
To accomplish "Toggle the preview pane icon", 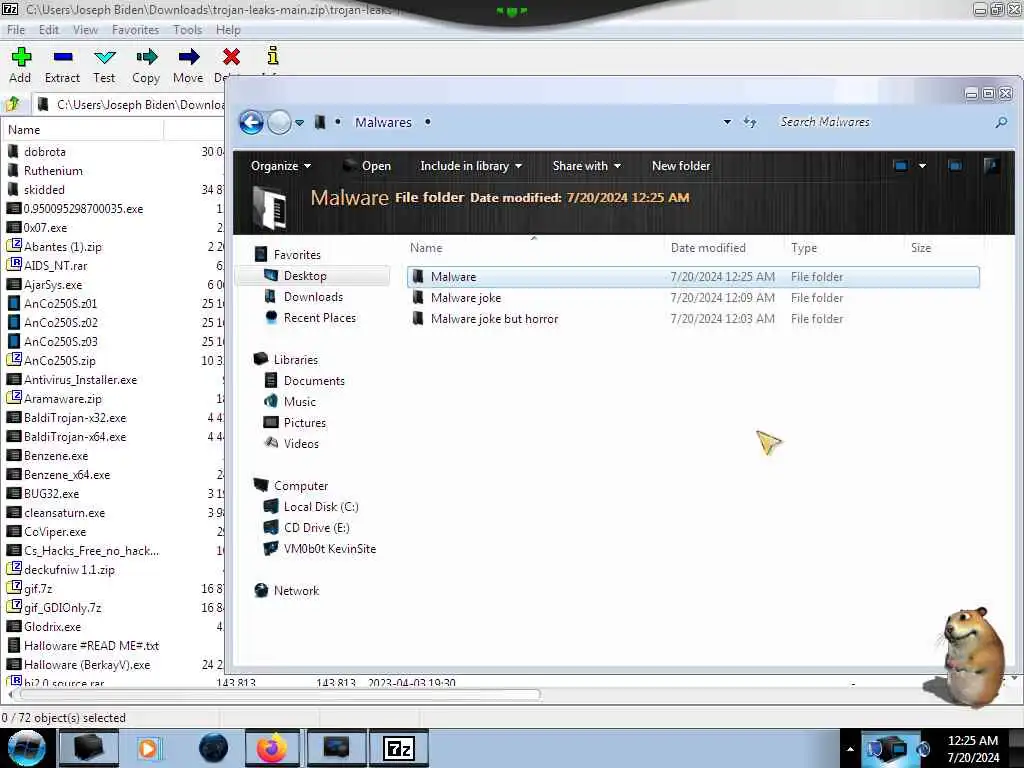I will [x=955, y=166].
